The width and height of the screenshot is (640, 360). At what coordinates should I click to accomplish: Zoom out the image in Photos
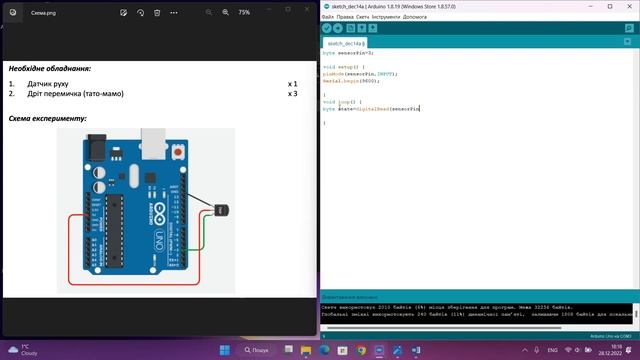[x=209, y=12]
